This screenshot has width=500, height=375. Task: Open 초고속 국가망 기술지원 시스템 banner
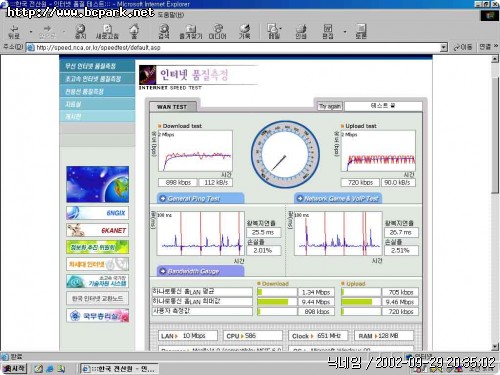[x=97, y=281]
